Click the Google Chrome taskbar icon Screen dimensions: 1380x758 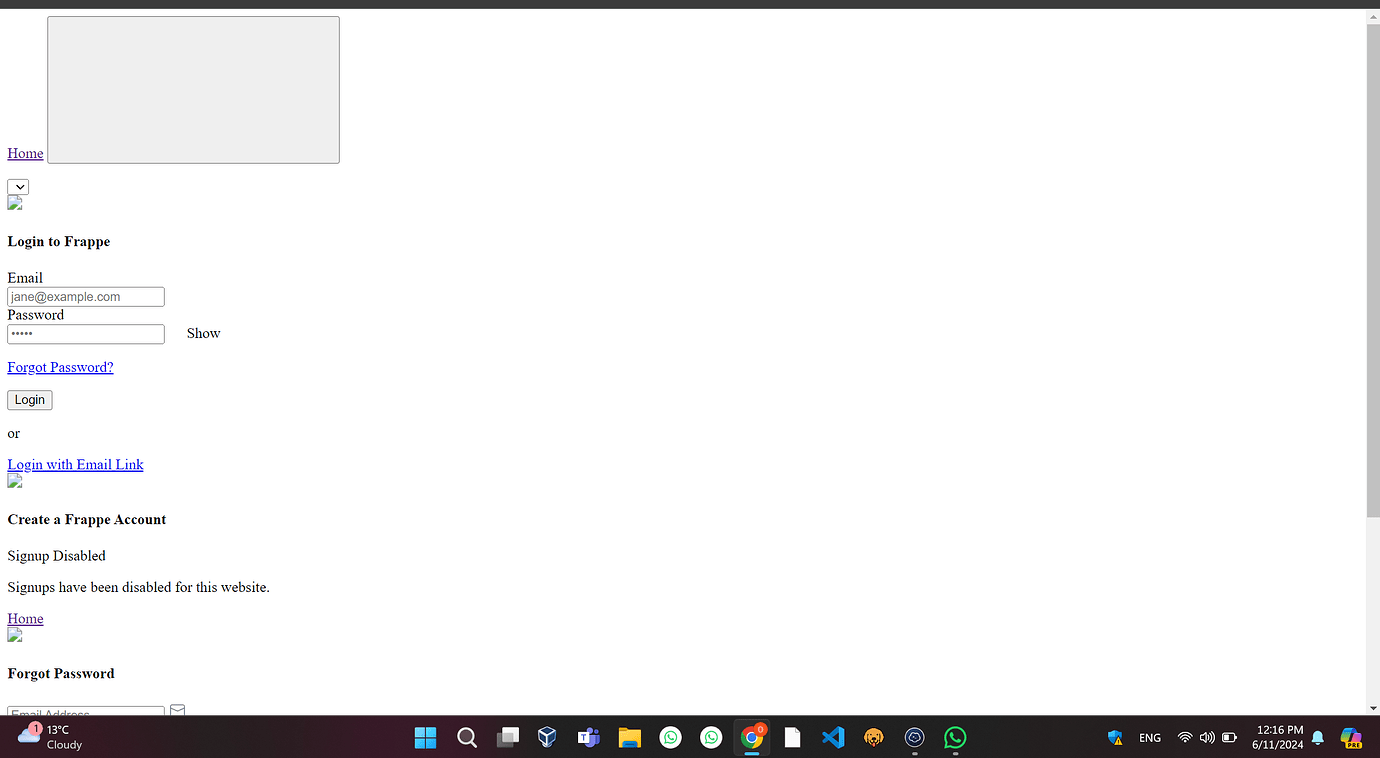pos(752,738)
